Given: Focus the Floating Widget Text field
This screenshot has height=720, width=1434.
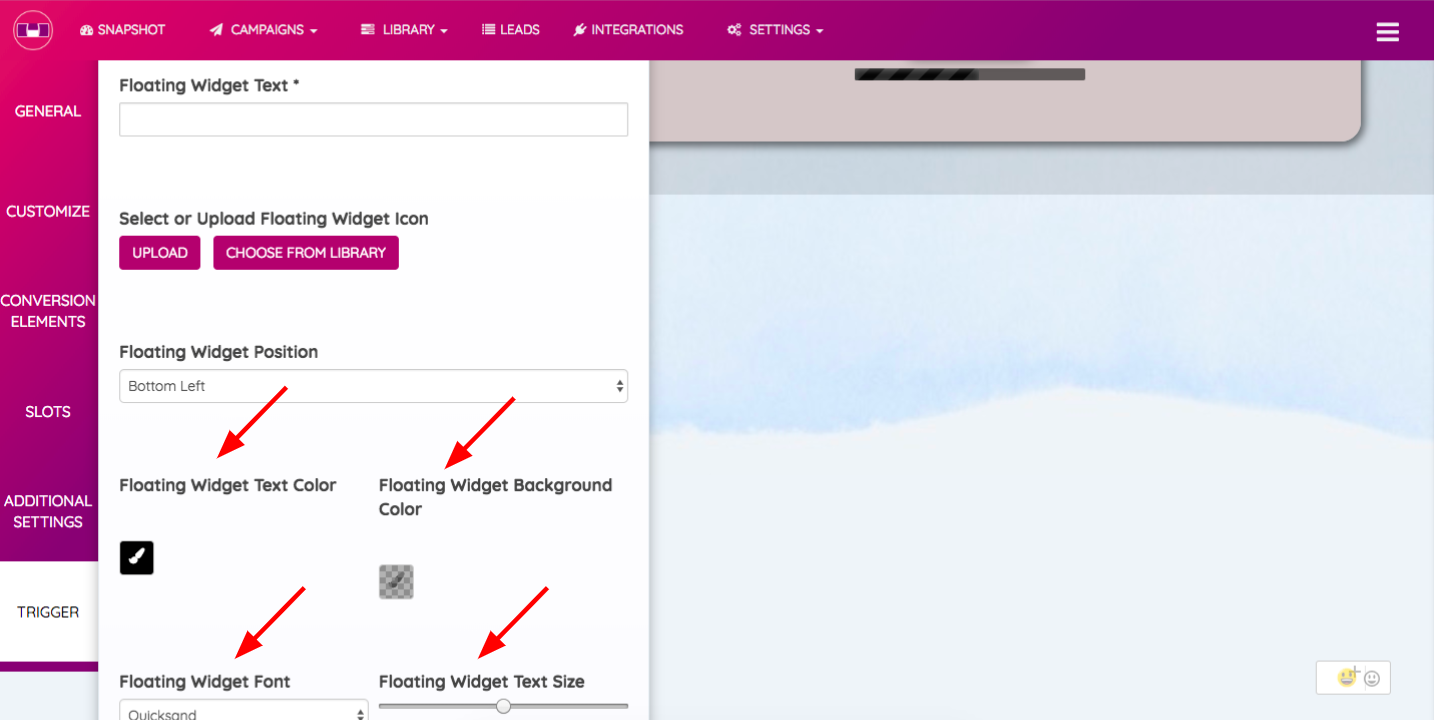Looking at the screenshot, I should tap(373, 119).
